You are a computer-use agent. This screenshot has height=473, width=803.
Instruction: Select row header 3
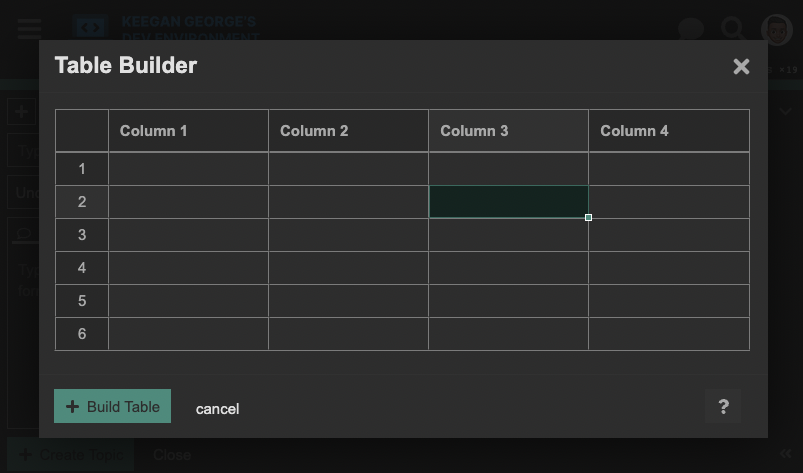pos(82,235)
